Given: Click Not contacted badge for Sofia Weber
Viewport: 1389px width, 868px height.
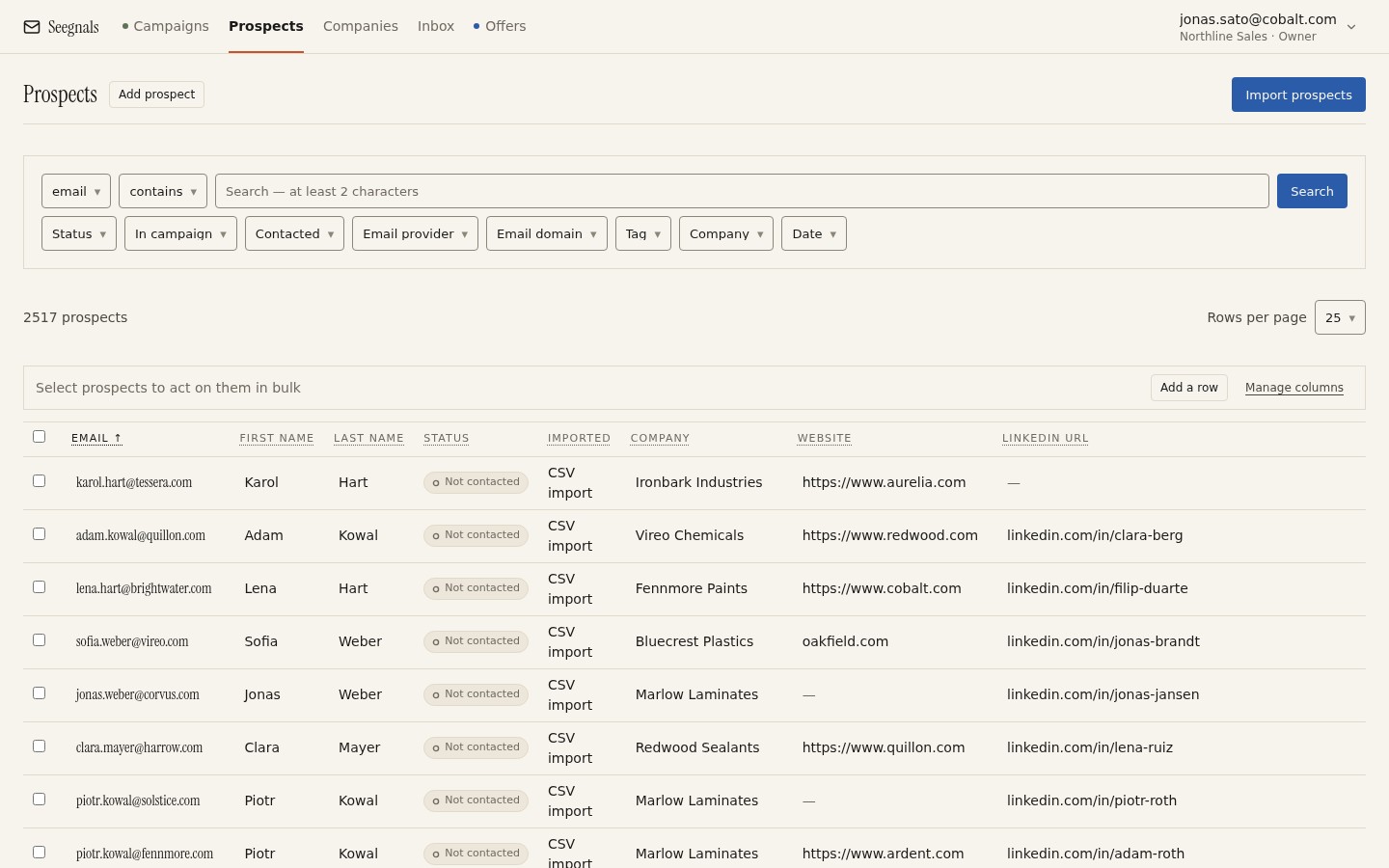Looking at the screenshot, I should [x=476, y=641].
